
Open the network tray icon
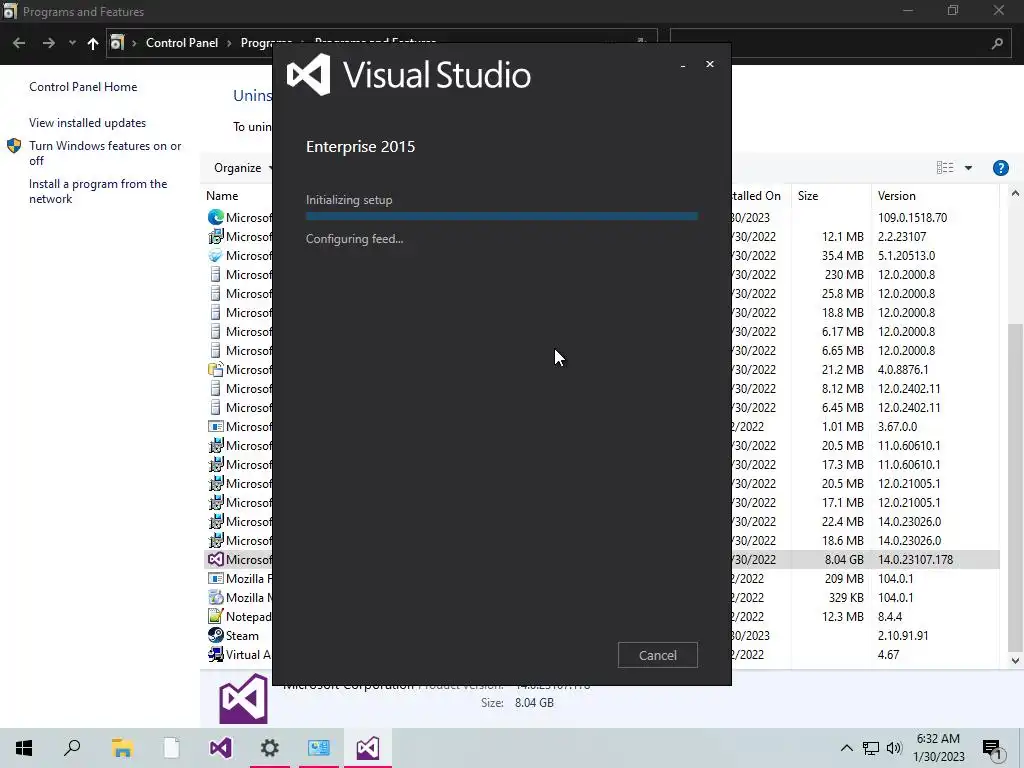coord(871,748)
